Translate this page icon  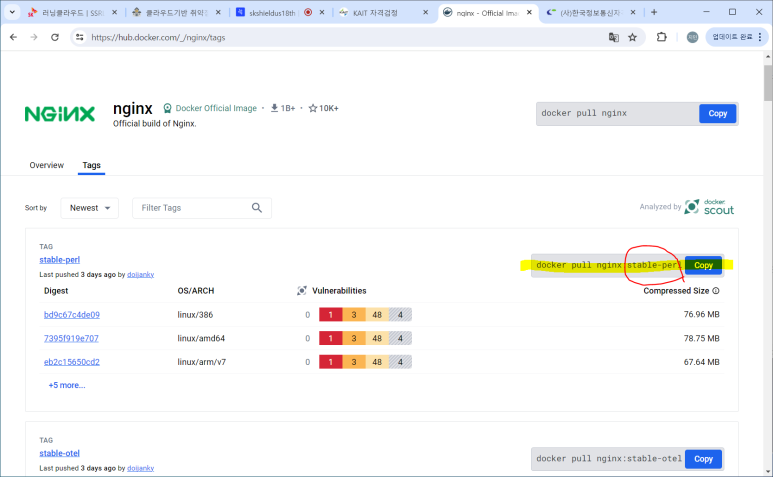point(613,37)
